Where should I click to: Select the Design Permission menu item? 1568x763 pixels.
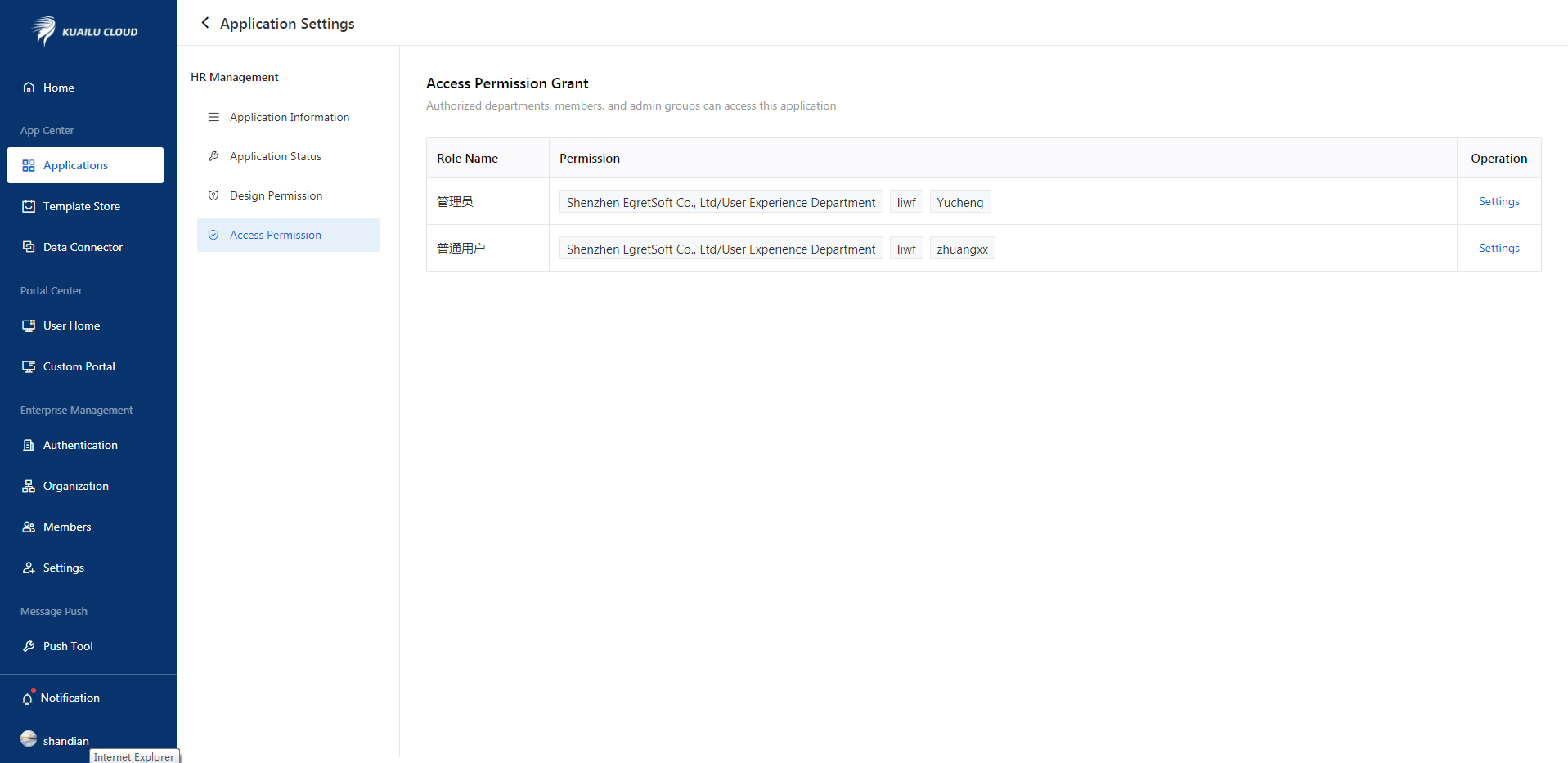coord(276,195)
